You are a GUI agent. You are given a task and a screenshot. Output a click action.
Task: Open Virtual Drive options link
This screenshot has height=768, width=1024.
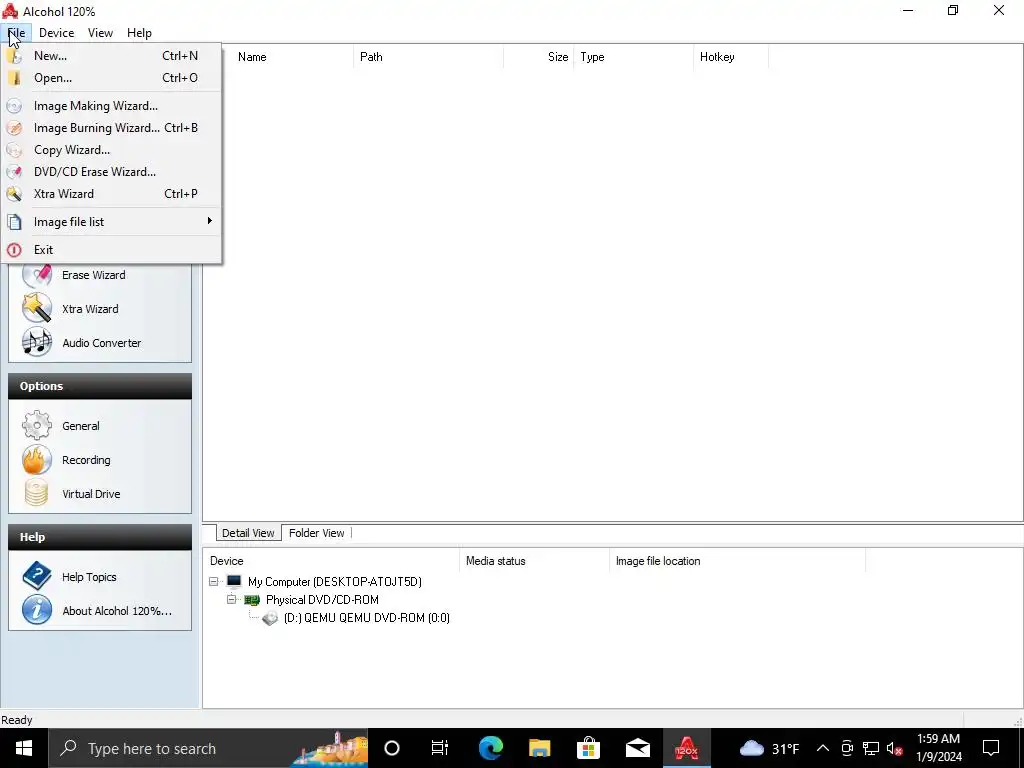click(91, 494)
